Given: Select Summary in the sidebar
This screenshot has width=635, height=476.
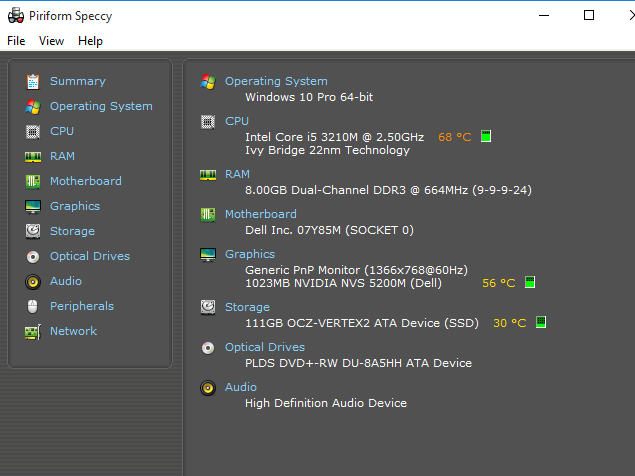Looking at the screenshot, I should 78,81.
